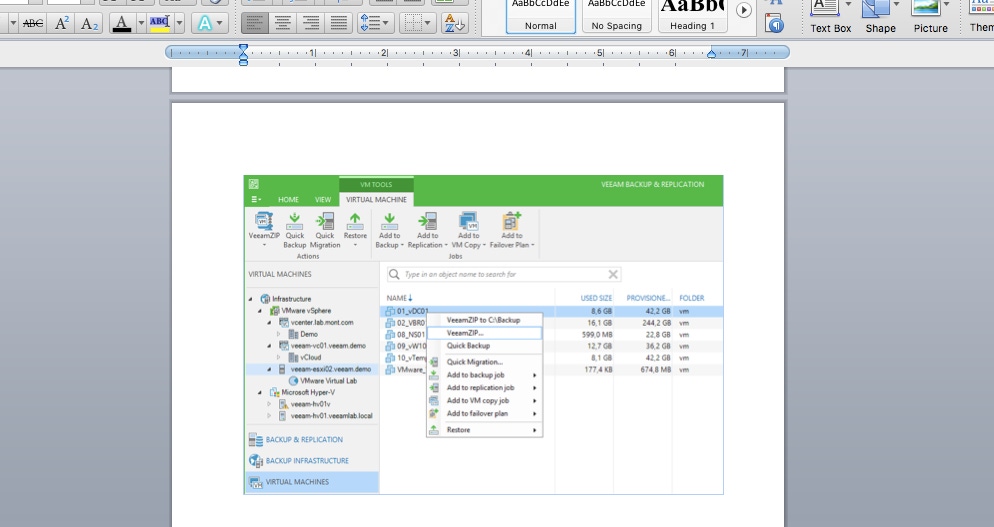Open the Styles pane icon
Screen dimensions: 994x527
(x=774, y=24)
